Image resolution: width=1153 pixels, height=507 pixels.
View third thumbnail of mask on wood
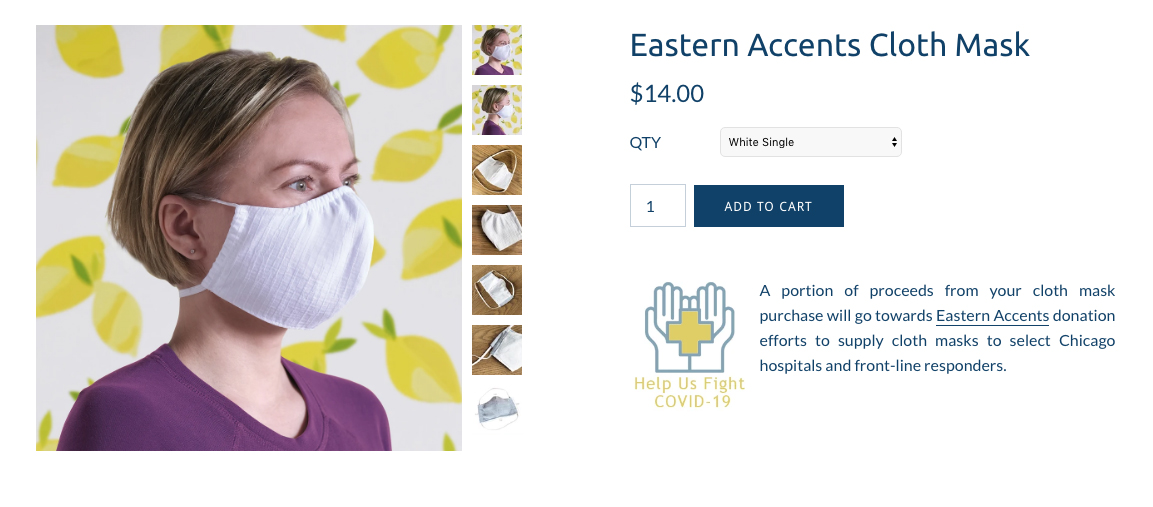pos(497,170)
